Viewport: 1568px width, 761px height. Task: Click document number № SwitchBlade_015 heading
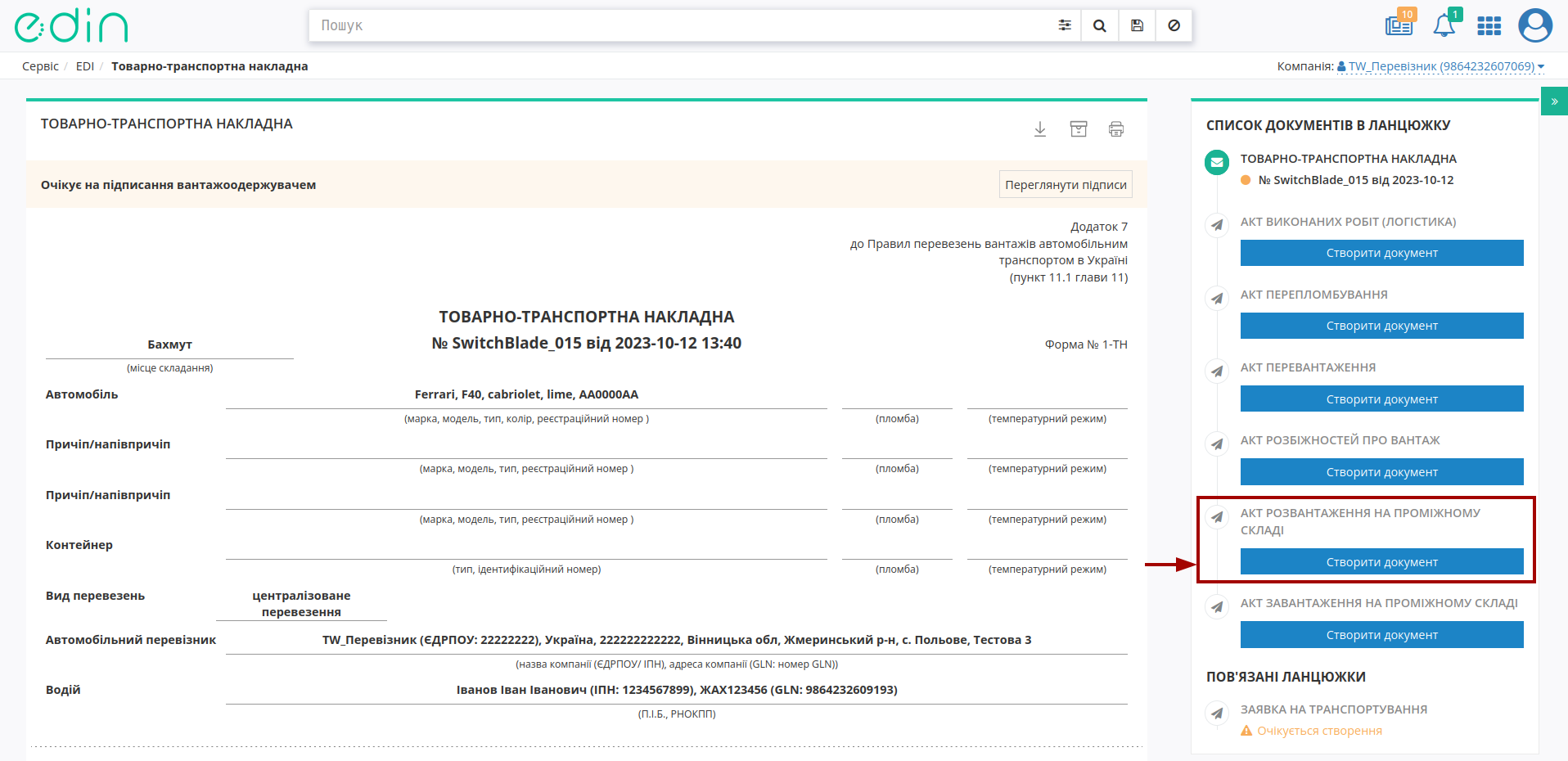click(586, 343)
